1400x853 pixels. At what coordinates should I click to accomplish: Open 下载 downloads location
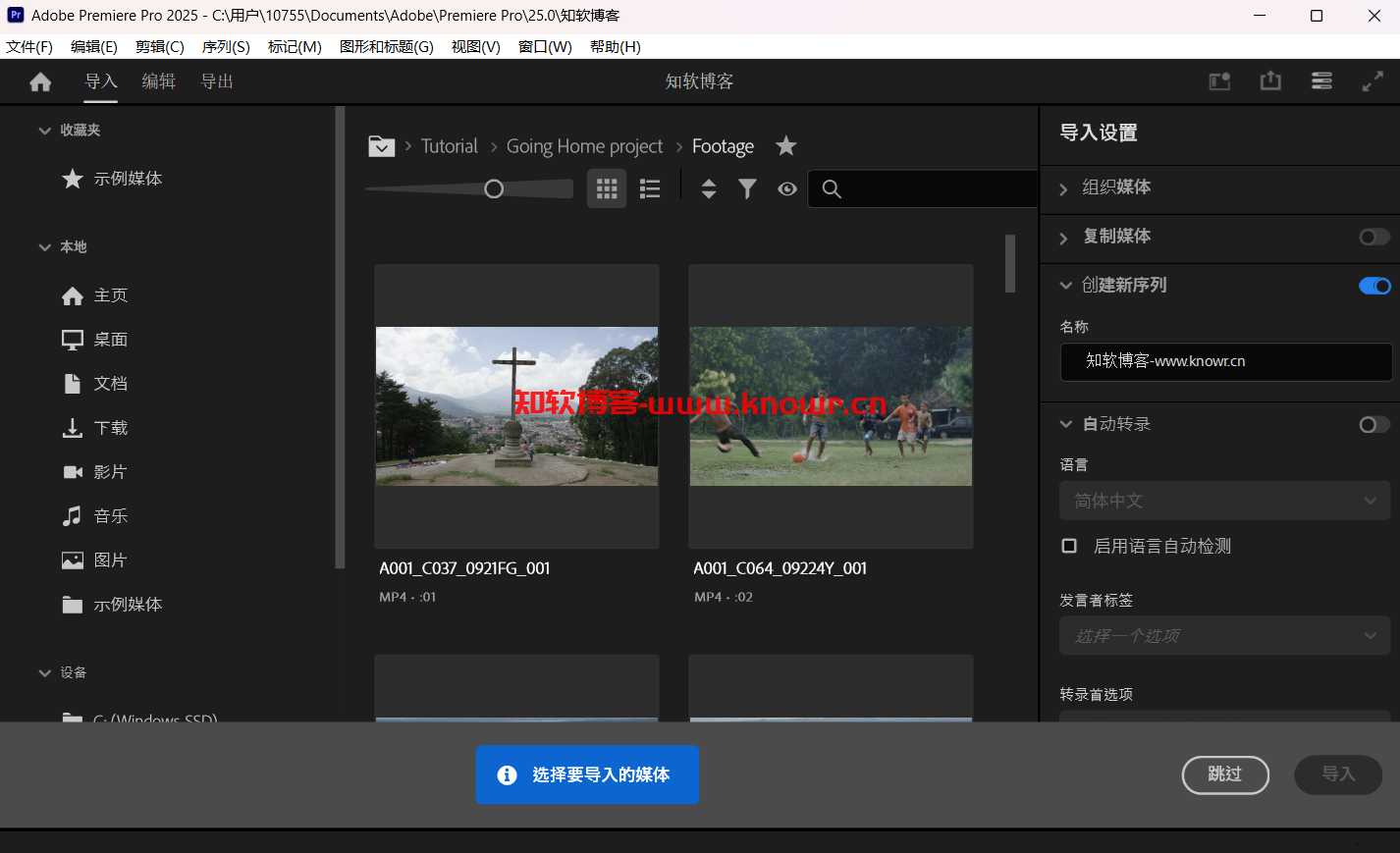[x=94, y=428]
